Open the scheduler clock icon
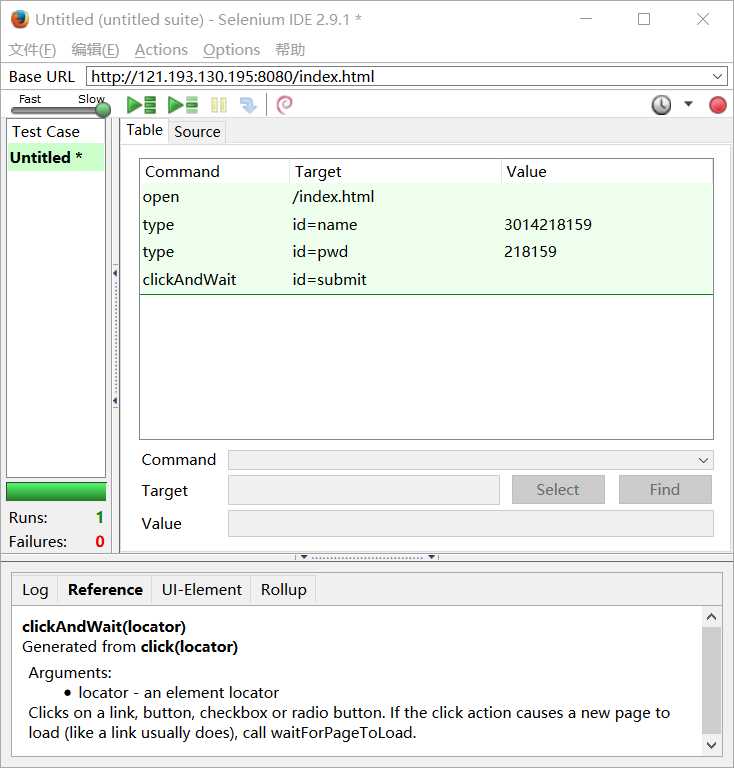This screenshot has width=734, height=768. [x=661, y=105]
